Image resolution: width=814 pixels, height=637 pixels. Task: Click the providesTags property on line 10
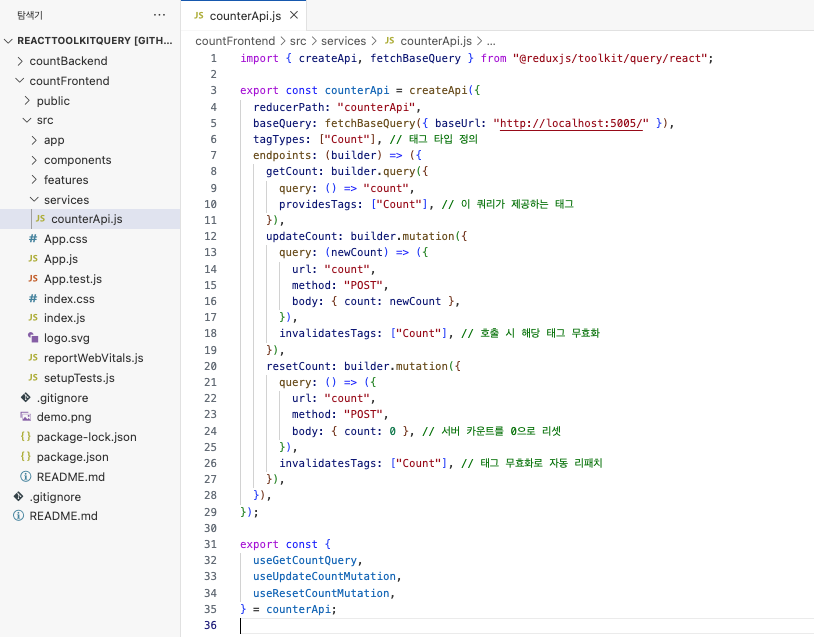coord(317,204)
